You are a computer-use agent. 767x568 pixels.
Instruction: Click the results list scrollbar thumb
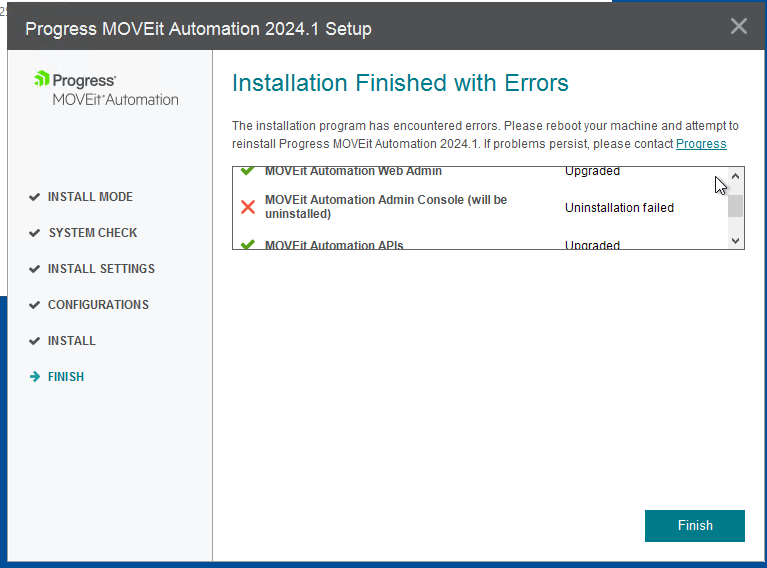click(x=735, y=205)
